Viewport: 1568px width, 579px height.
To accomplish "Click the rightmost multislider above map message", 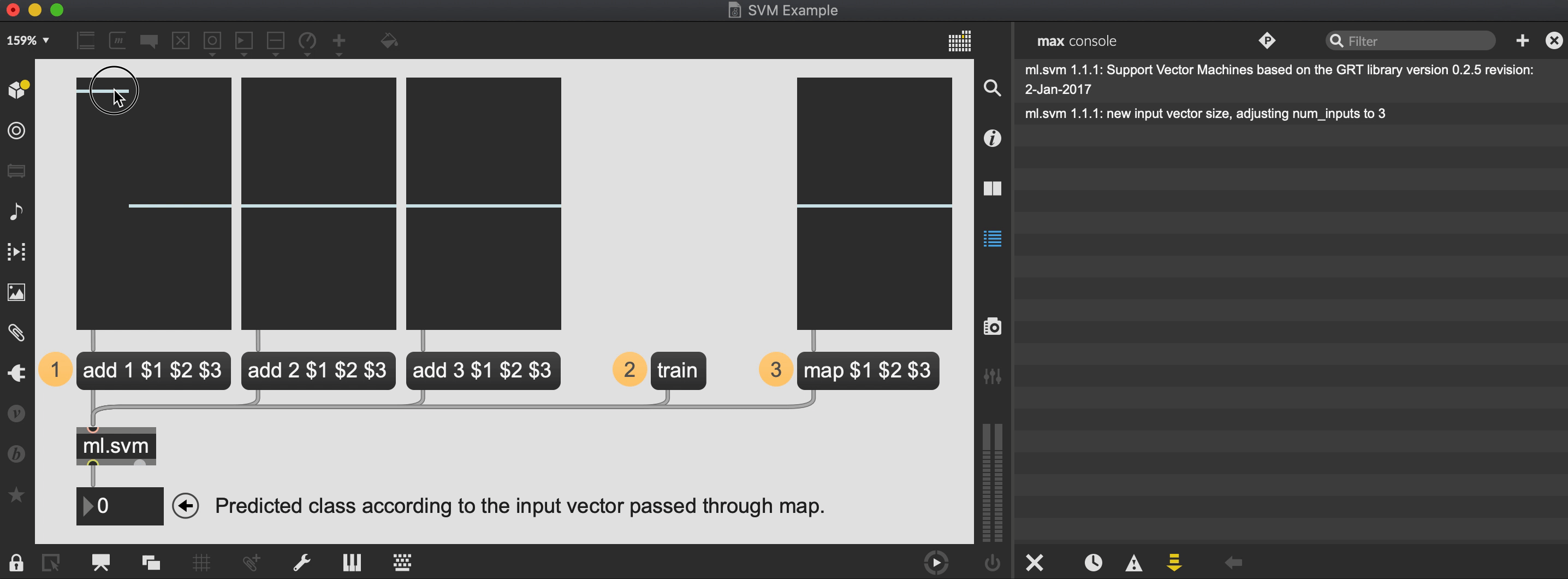I will point(874,203).
